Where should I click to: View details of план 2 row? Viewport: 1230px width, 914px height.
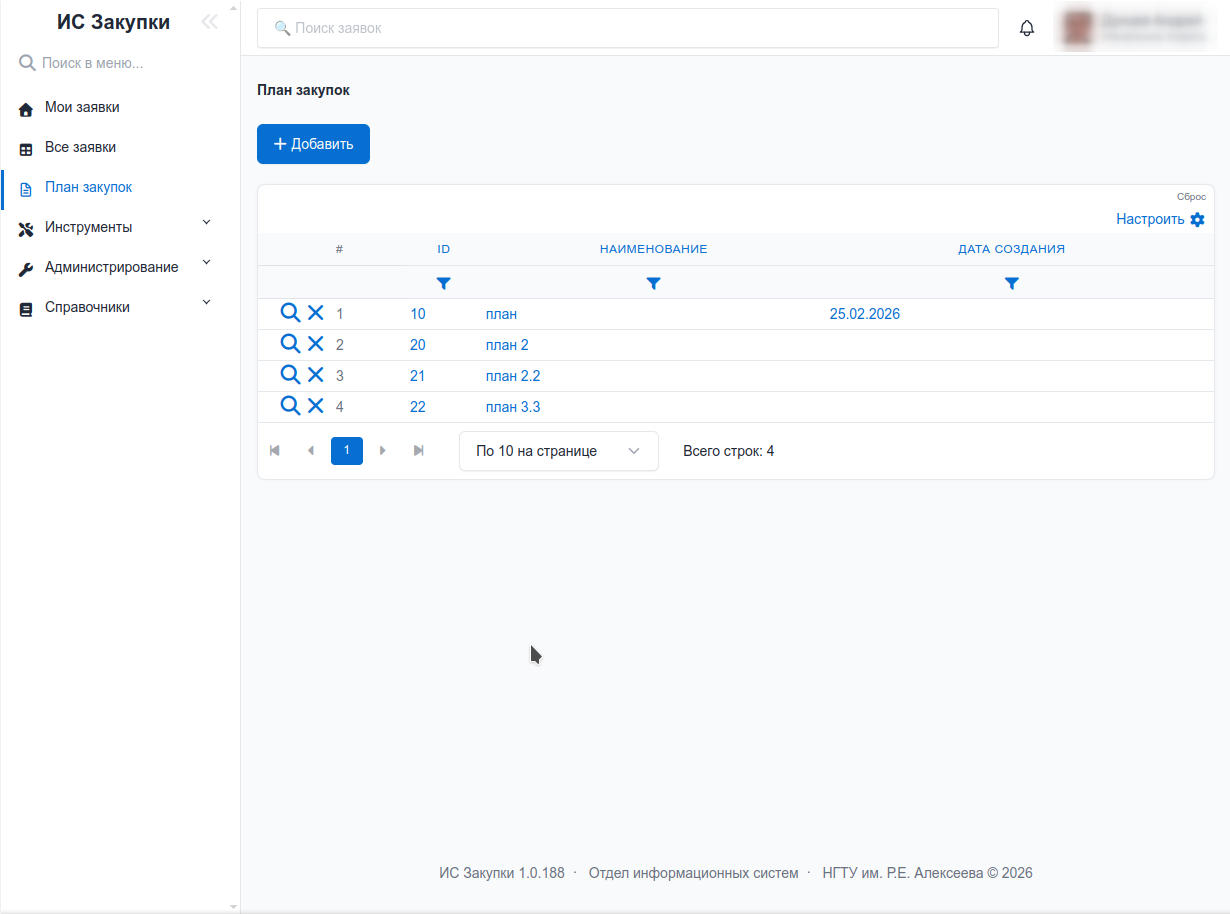290,344
